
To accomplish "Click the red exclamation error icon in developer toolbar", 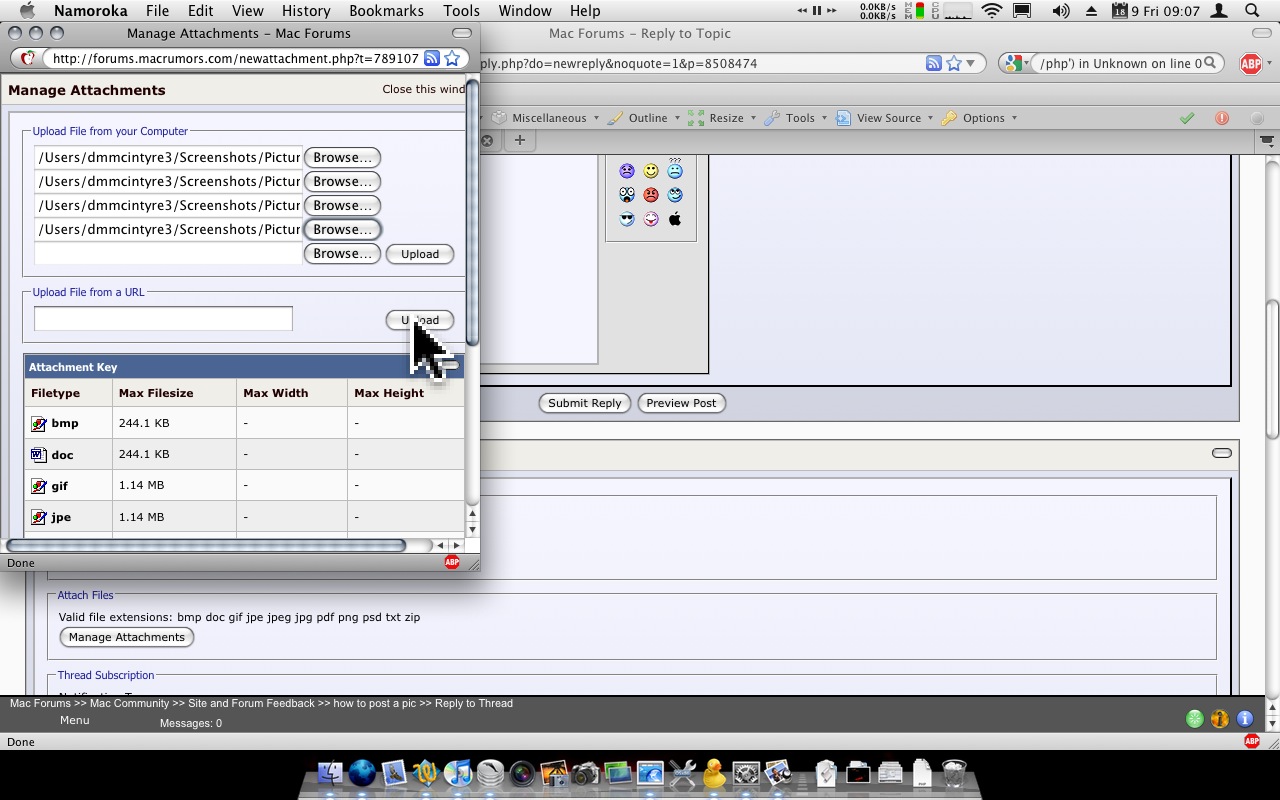I will [x=1222, y=118].
